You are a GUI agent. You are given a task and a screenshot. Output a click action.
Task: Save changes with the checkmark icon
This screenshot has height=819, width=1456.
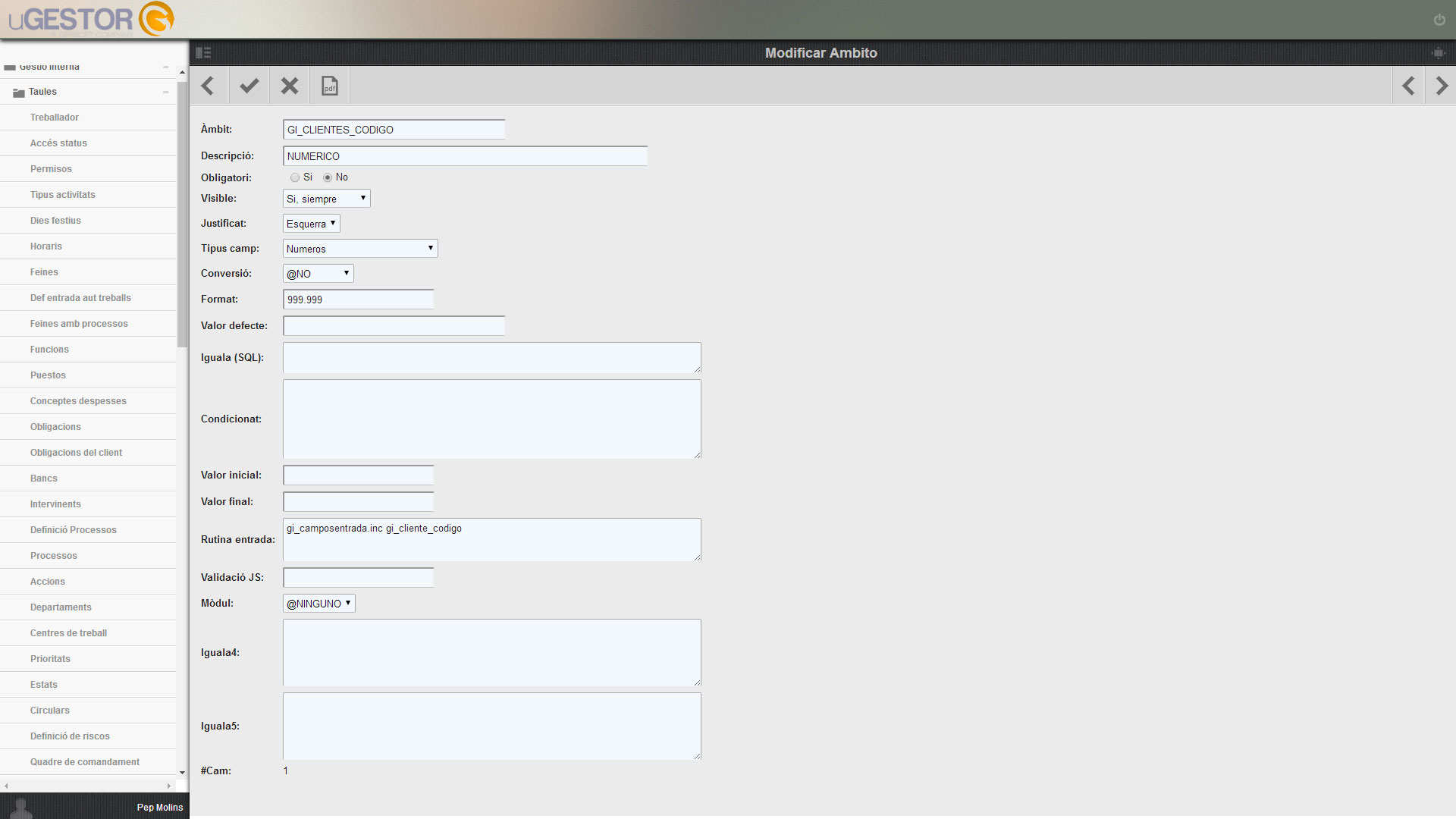point(249,86)
